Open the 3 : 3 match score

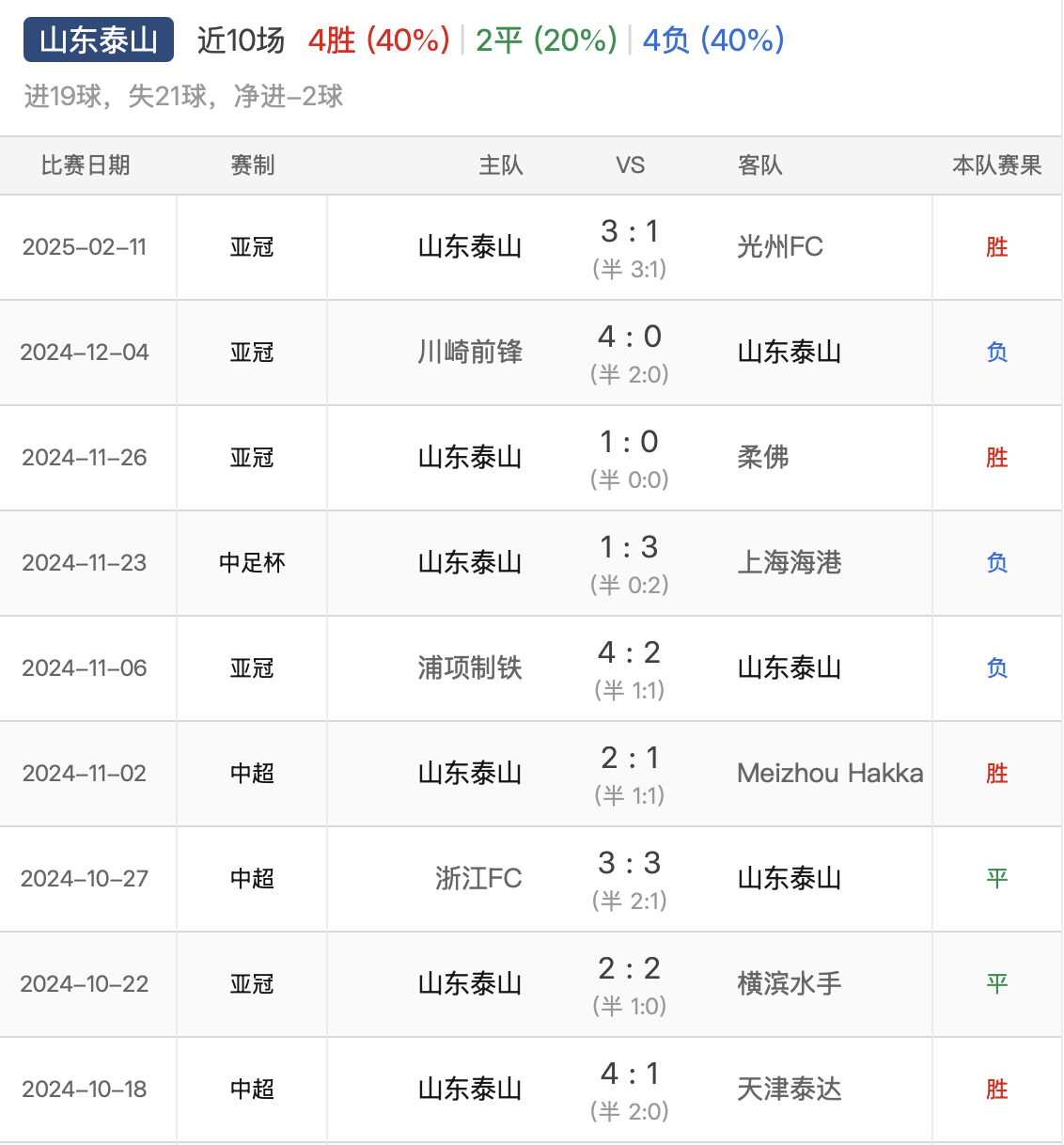(x=630, y=864)
